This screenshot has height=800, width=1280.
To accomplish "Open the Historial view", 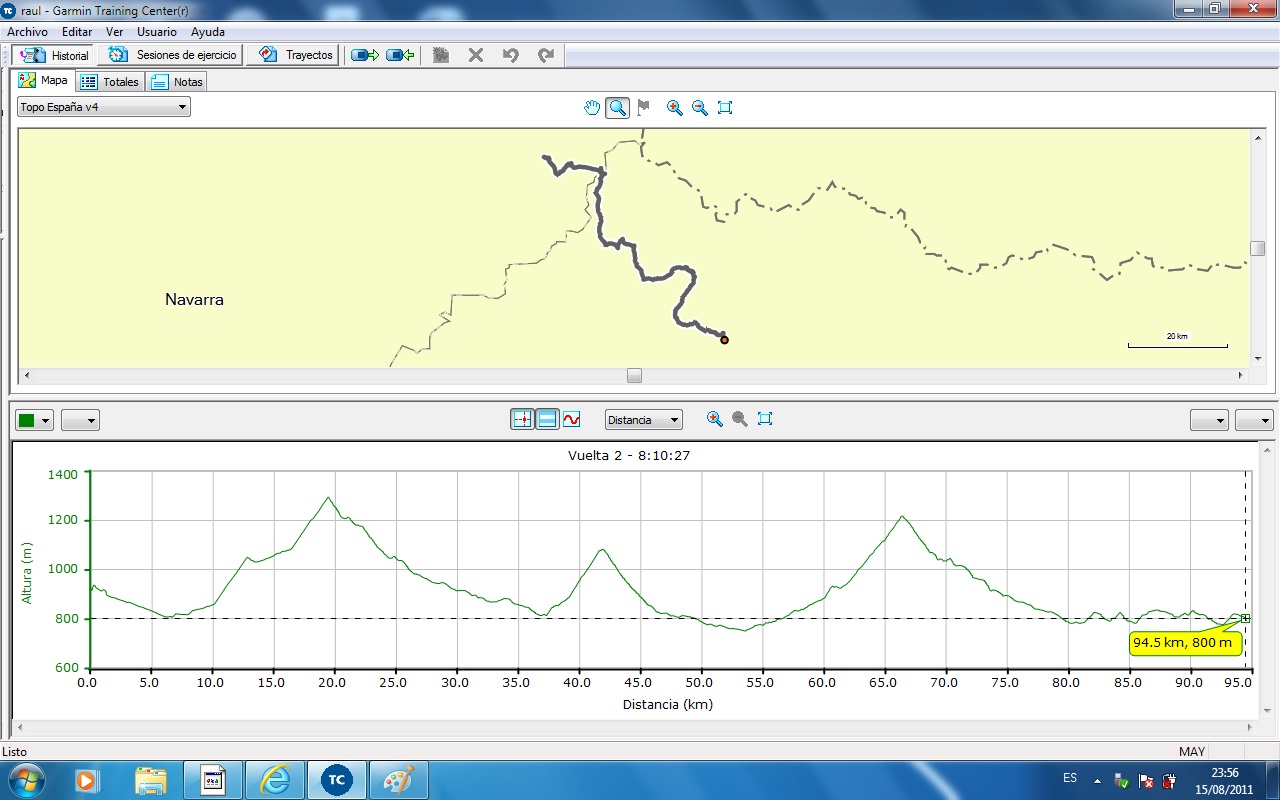I will pos(54,55).
